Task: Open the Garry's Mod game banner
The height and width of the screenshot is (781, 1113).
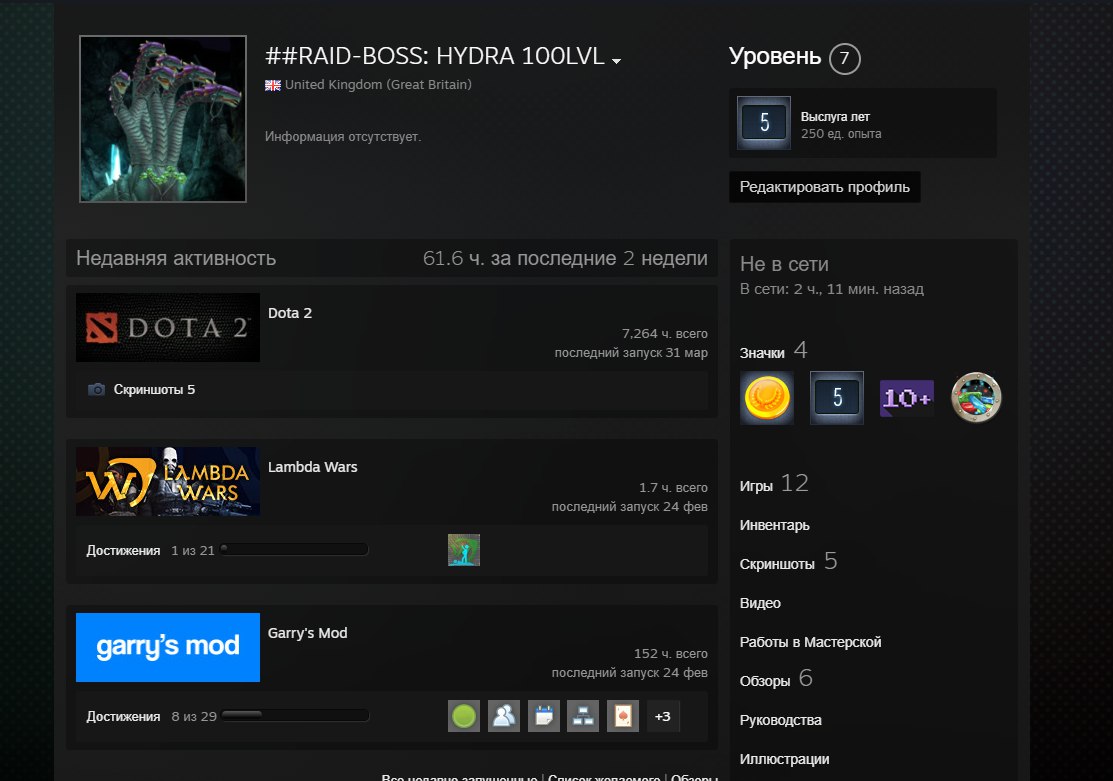Action: click(x=168, y=648)
